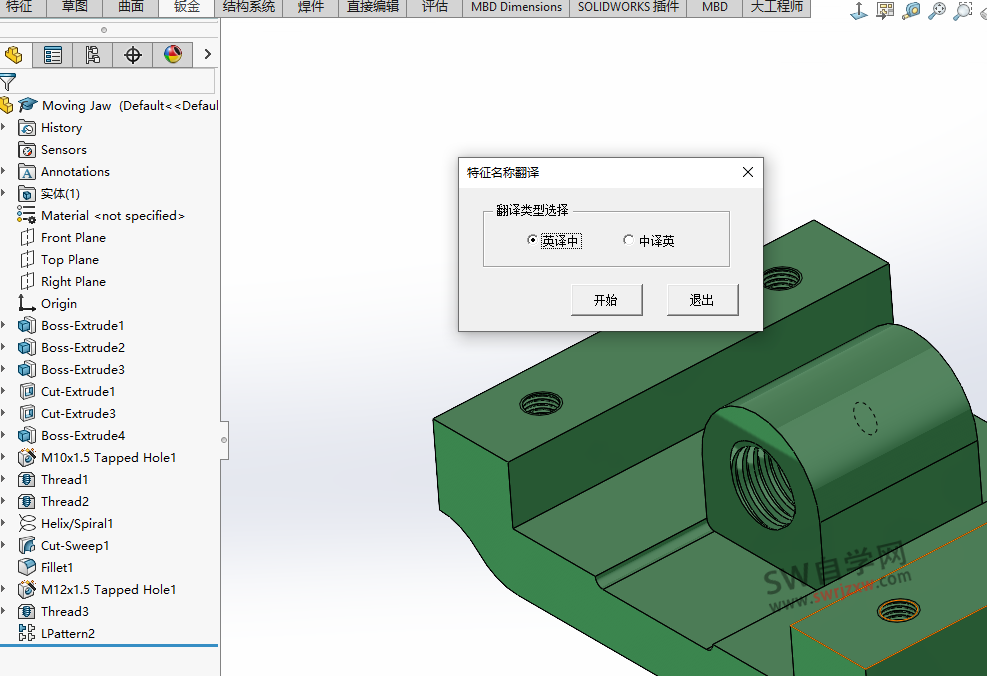Open the 评估 ribbon tab
The width and height of the screenshot is (987, 676).
pos(434,7)
